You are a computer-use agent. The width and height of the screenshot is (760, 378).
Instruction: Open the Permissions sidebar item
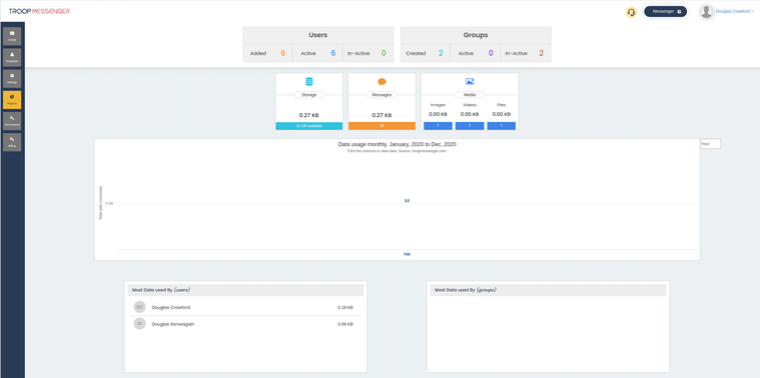pyautogui.click(x=12, y=121)
